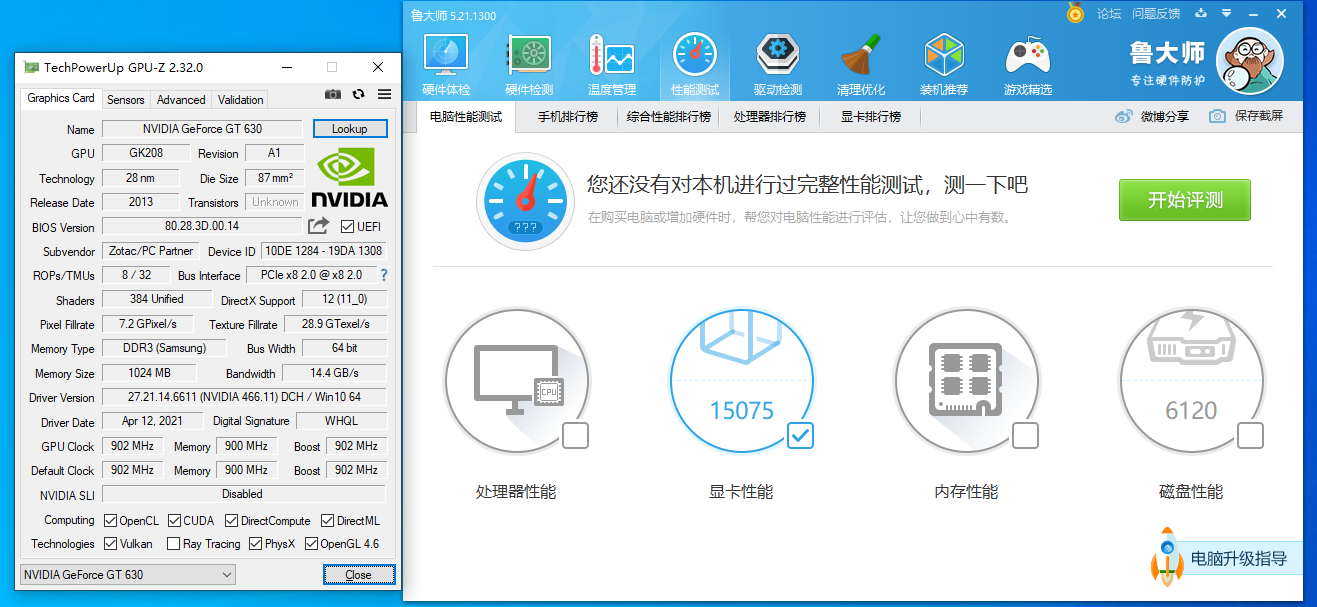Screen dimensions: 1317x607
Task: Click the disk performance score 6120 circle
Action: coord(1191,381)
